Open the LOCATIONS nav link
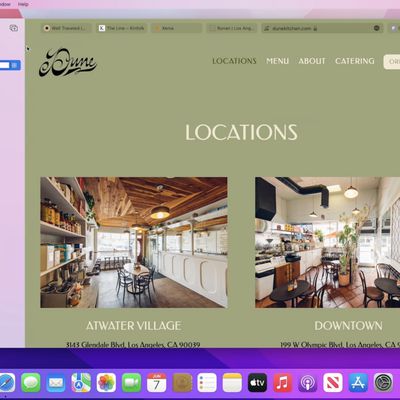 234,61
